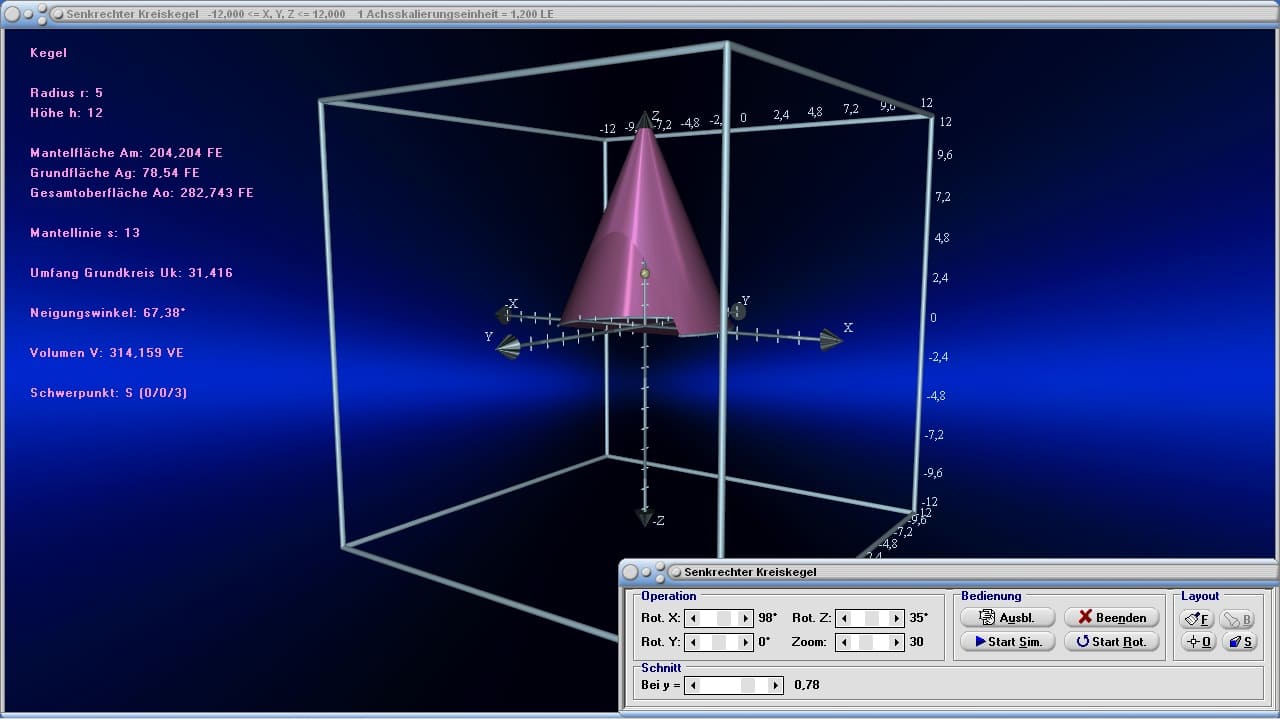The width and height of the screenshot is (1280, 720).
Task: Click the Schnitt 'Bei y' slider thumb
Action: (x=748, y=685)
